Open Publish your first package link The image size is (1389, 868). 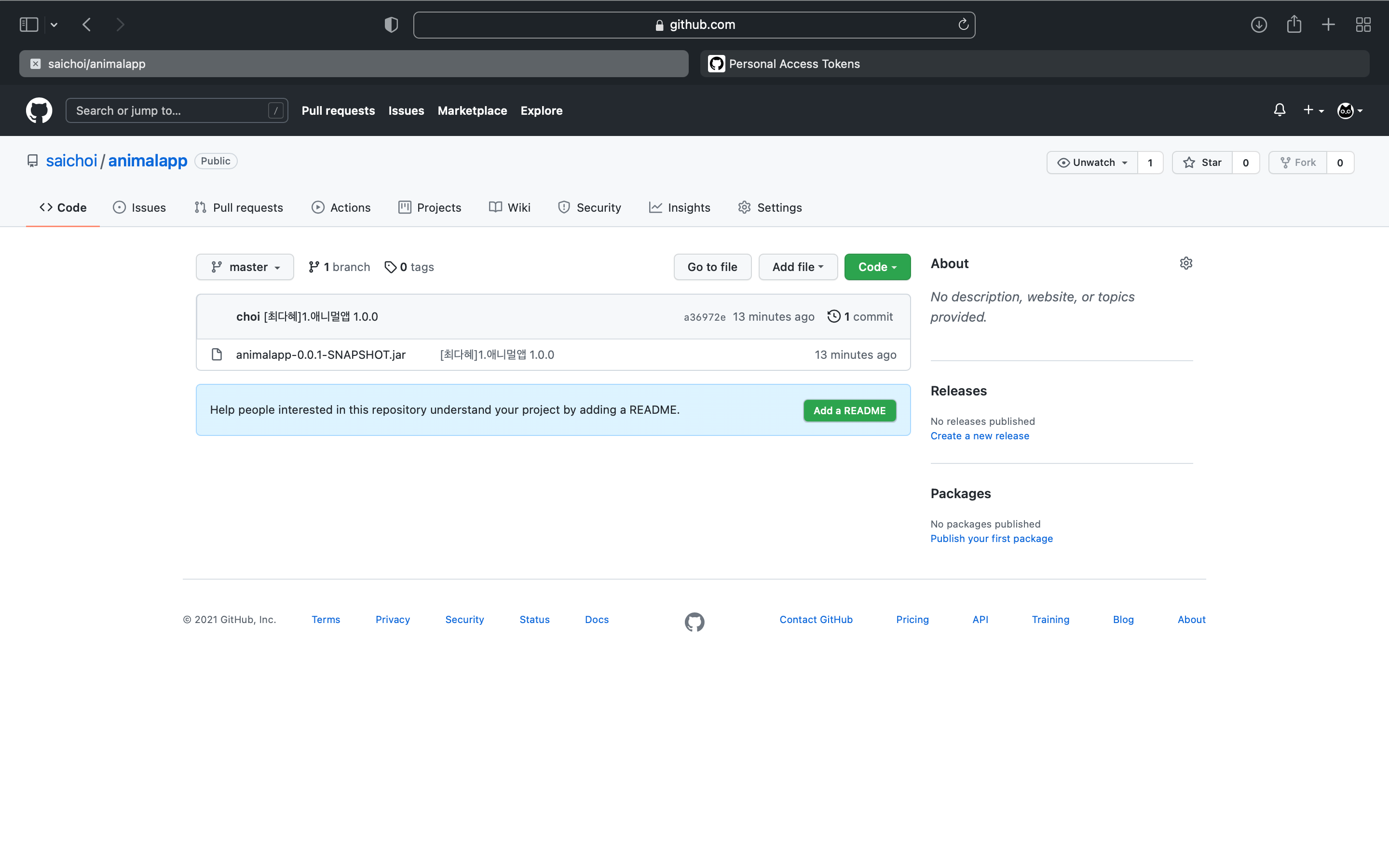click(x=991, y=539)
